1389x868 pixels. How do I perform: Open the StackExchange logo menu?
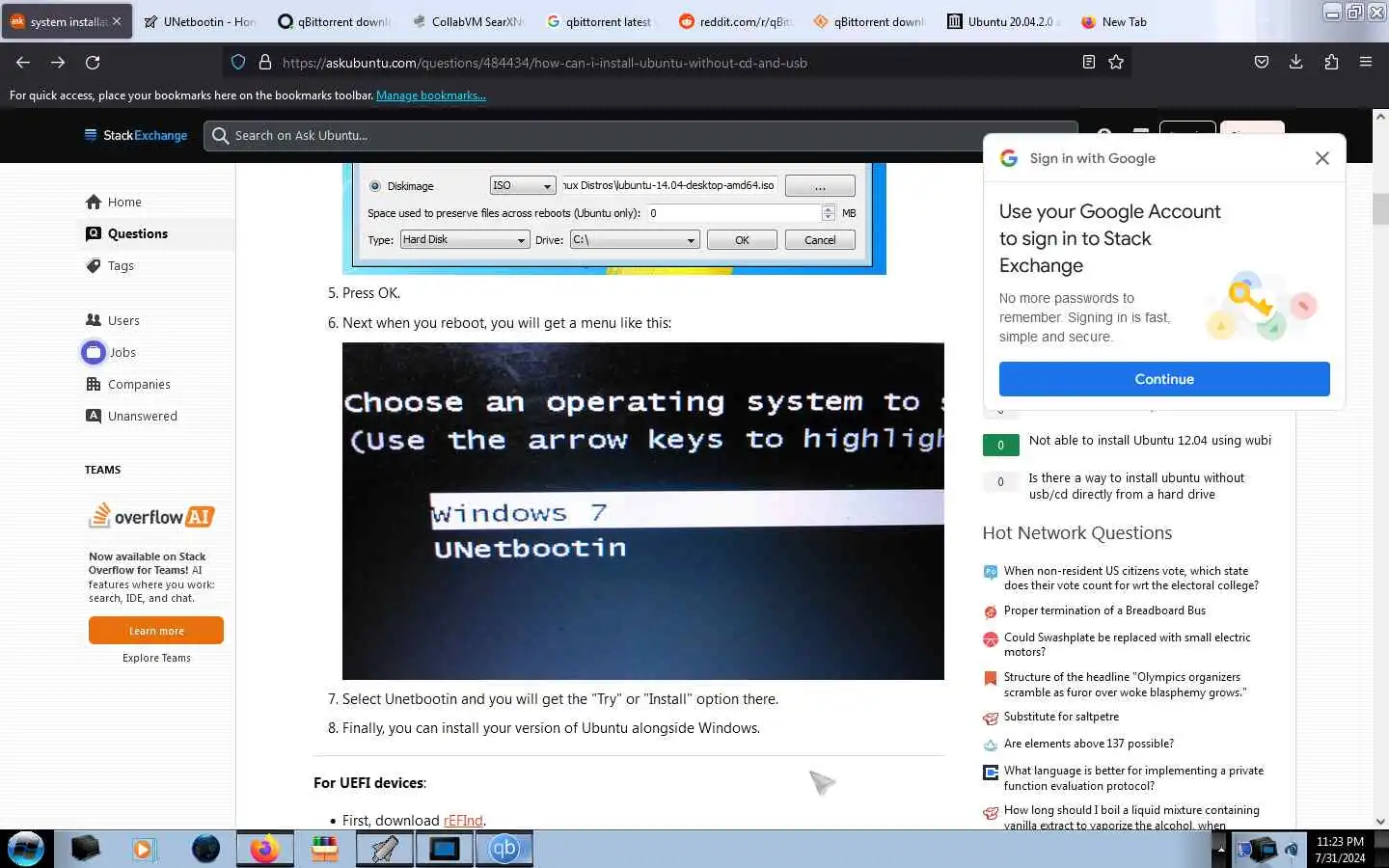click(136, 135)
